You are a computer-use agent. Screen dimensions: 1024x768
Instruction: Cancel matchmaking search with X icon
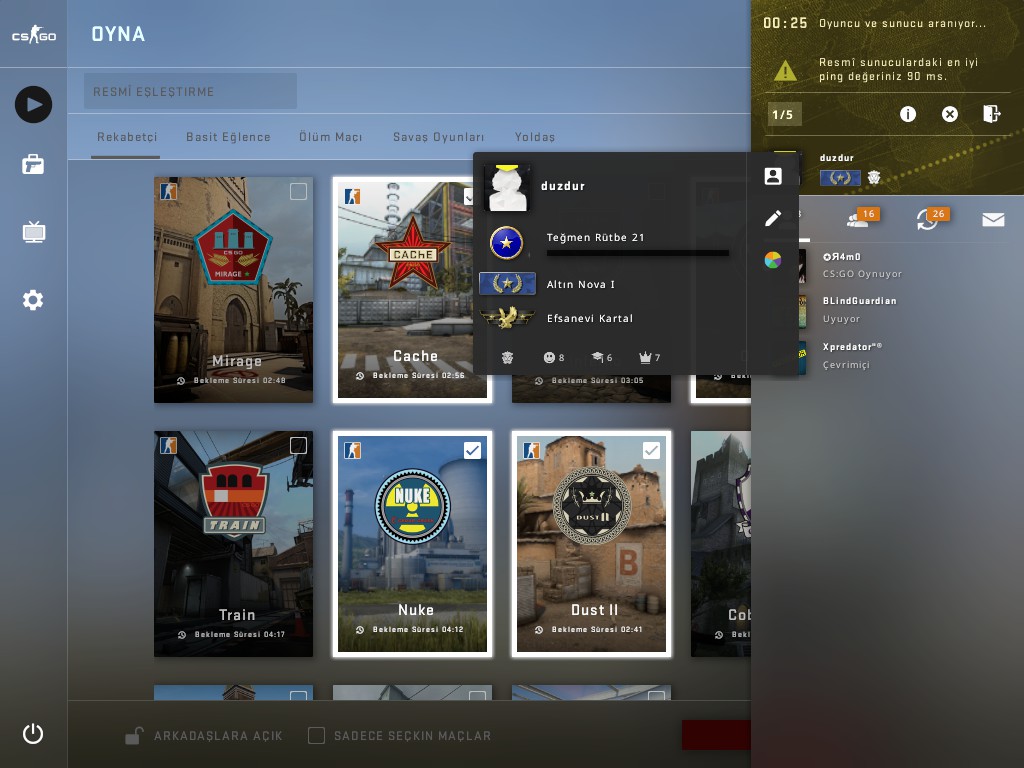point(950,114)
